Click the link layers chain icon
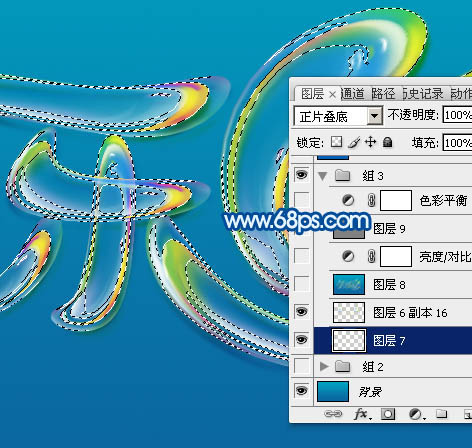This screenshot has height=448, width=472. (x=333, y=414)
